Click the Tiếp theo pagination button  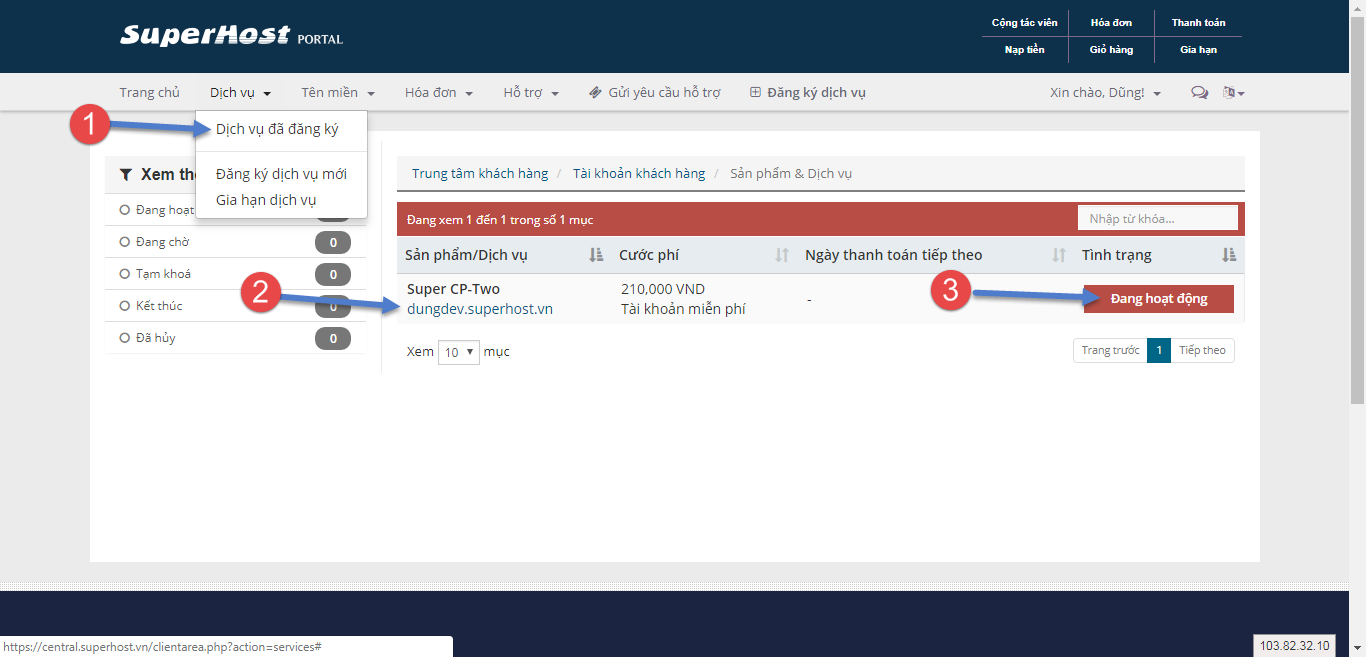[1202, 350]
